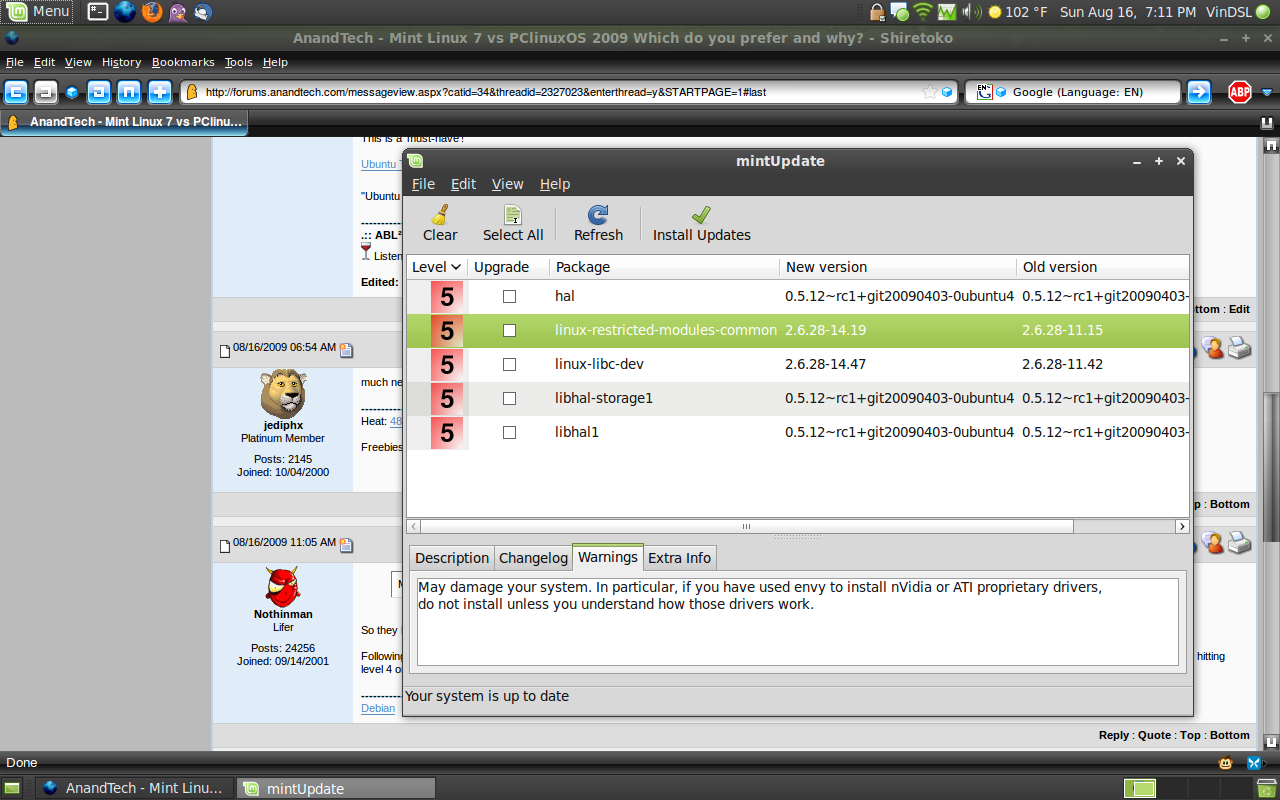The width and height of the screenshot is (1280, 800).
Task: Click the New version column header
Action: point(898,267)
